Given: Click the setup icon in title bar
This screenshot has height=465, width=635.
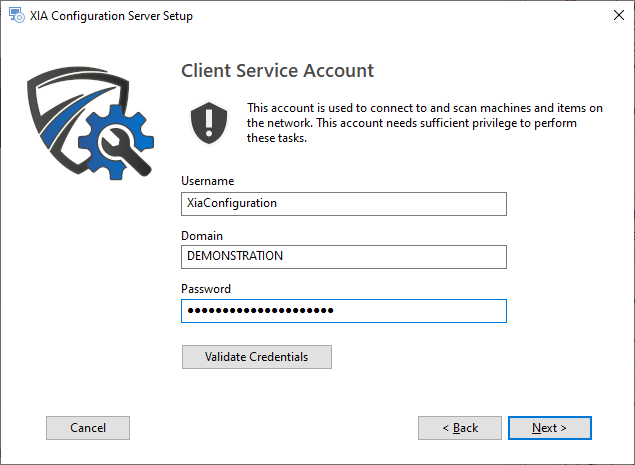Looking at the screenshot, I should tap(17, 15).
